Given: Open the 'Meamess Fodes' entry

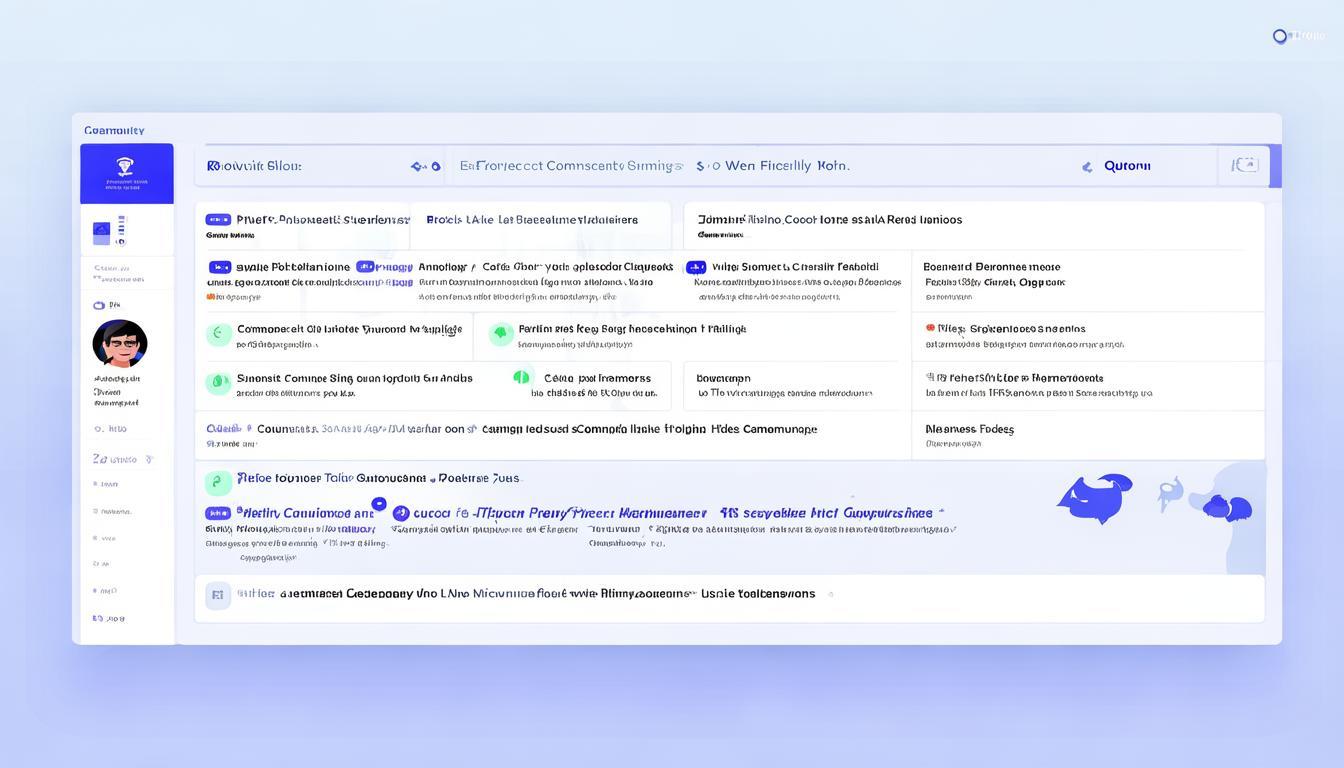Looking at the screenshot, I should 969,429.
